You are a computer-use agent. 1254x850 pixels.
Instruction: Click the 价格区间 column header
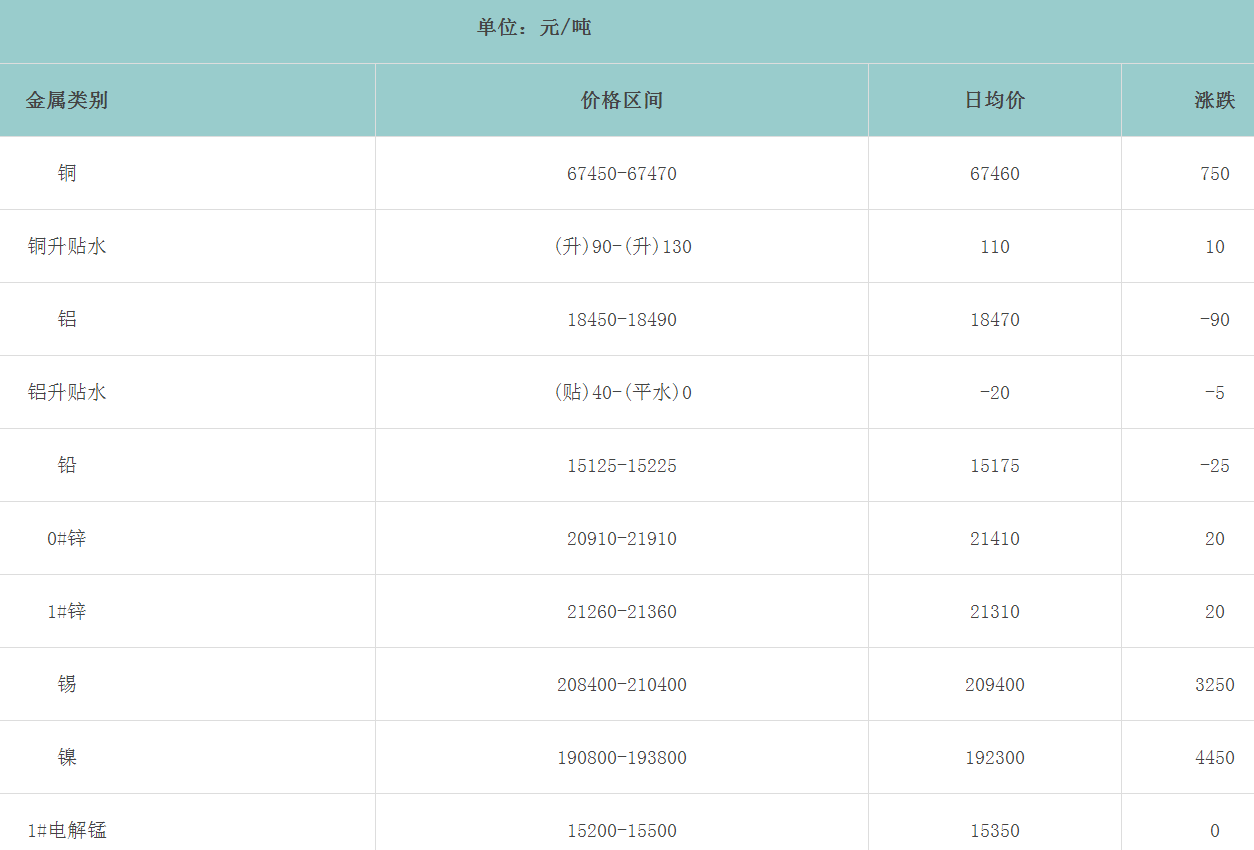coord(622,101)
